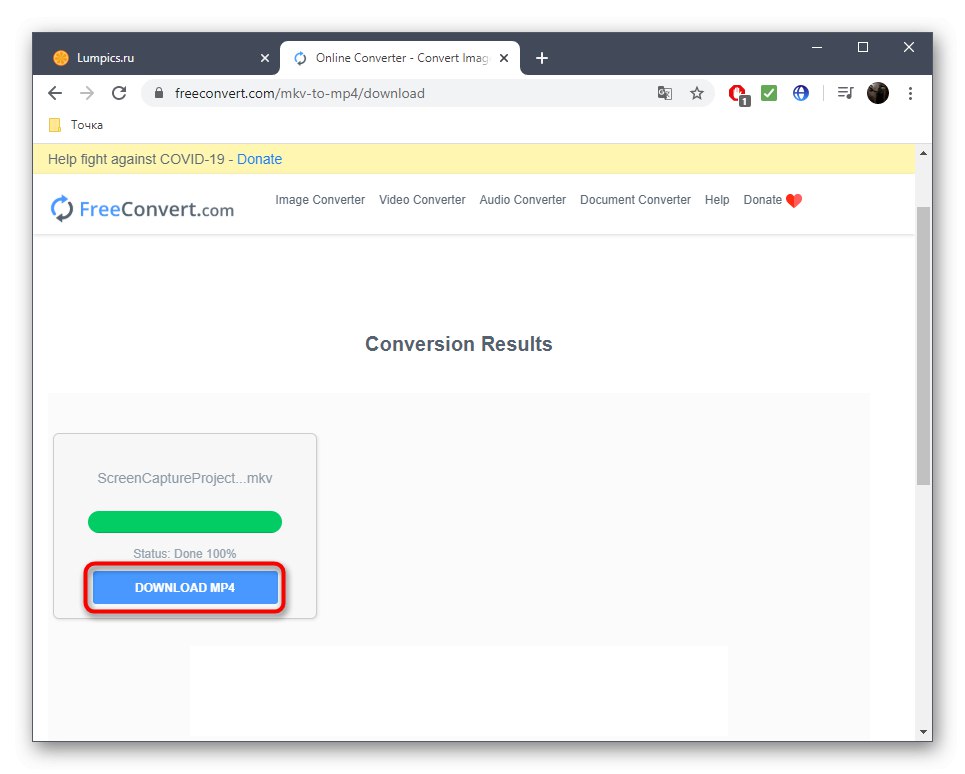
Task: Select the Video Converter menu item
Action: (422, 200)
